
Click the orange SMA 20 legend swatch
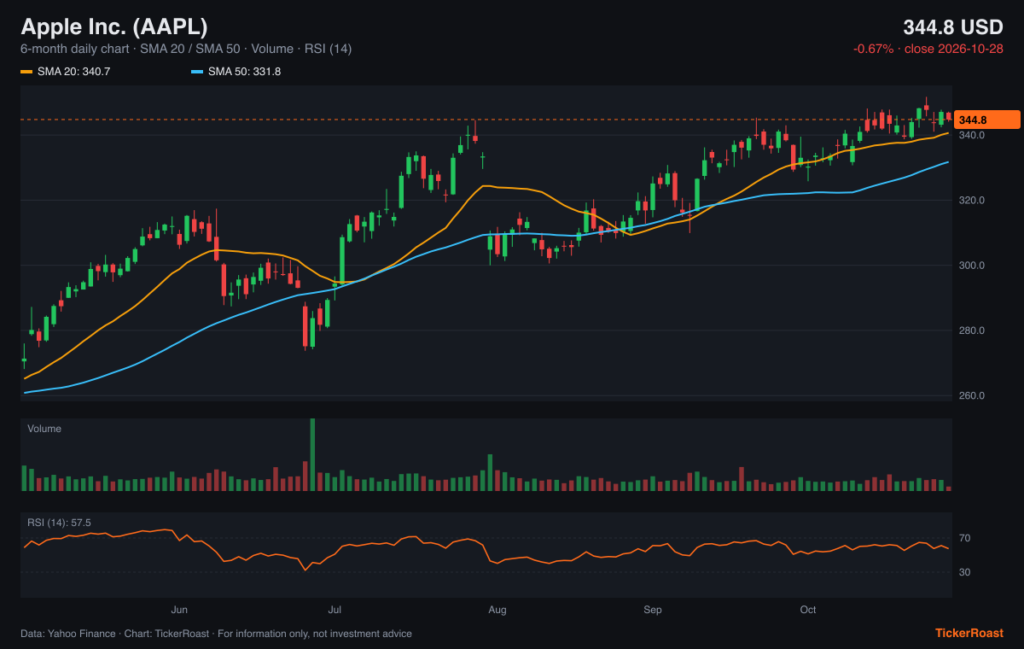27,72
